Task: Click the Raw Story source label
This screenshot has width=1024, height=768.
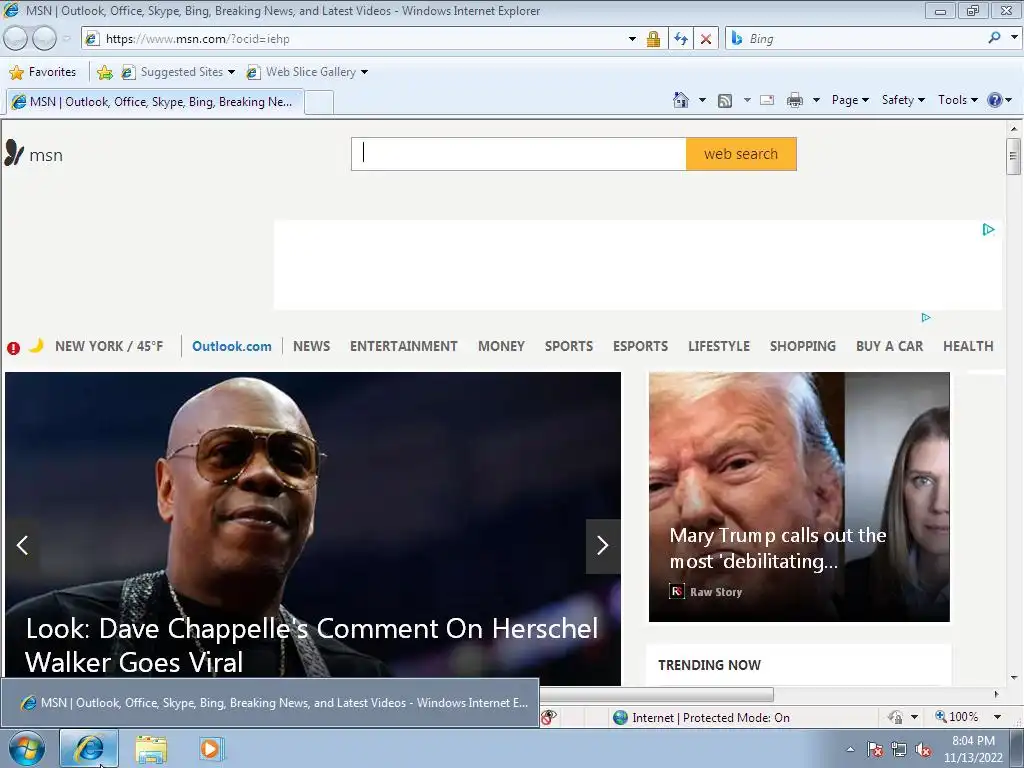Action: (716, 592)
